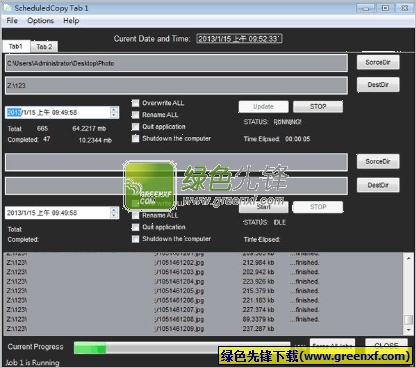Click the first job date-time spinner arrows
Viewport: 416px width, 368px height.
point(114,112)
